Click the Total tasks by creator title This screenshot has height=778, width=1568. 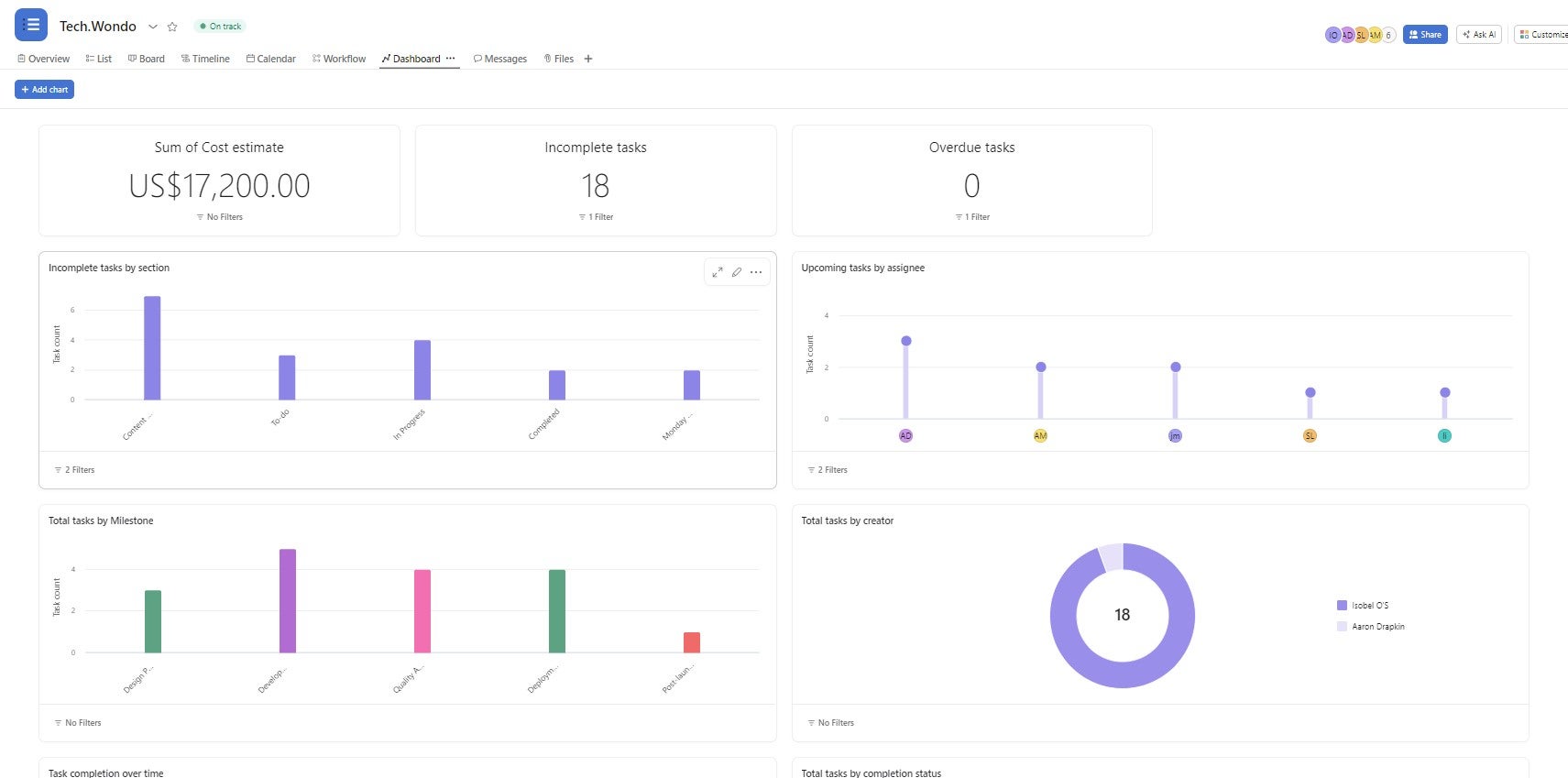click(x=848, y=520)
